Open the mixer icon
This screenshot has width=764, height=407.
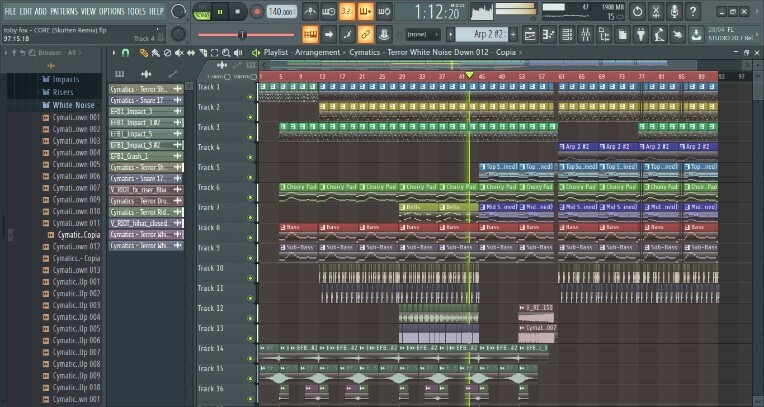tap(586, 34)
